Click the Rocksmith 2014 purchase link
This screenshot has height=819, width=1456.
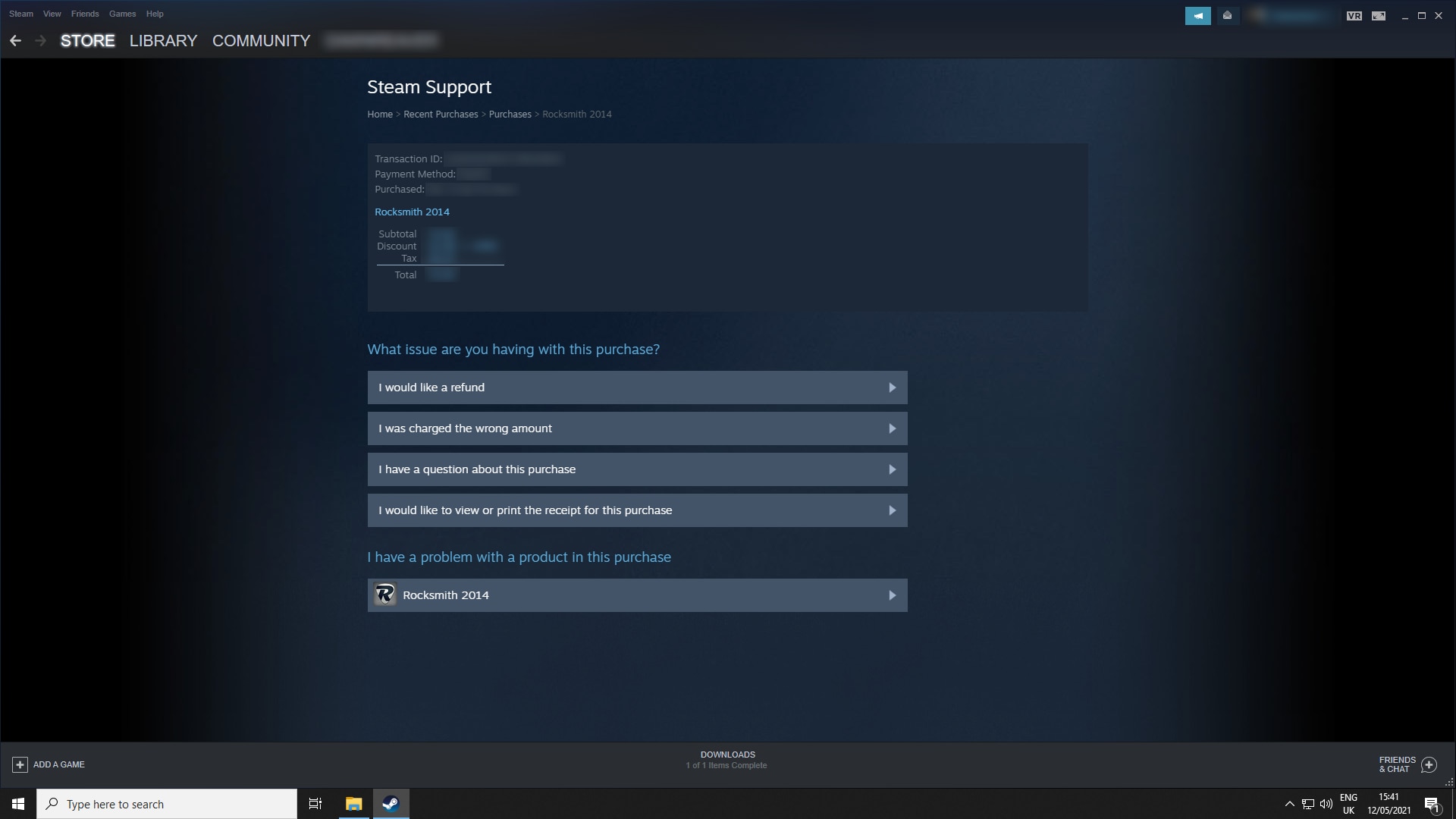411,211
